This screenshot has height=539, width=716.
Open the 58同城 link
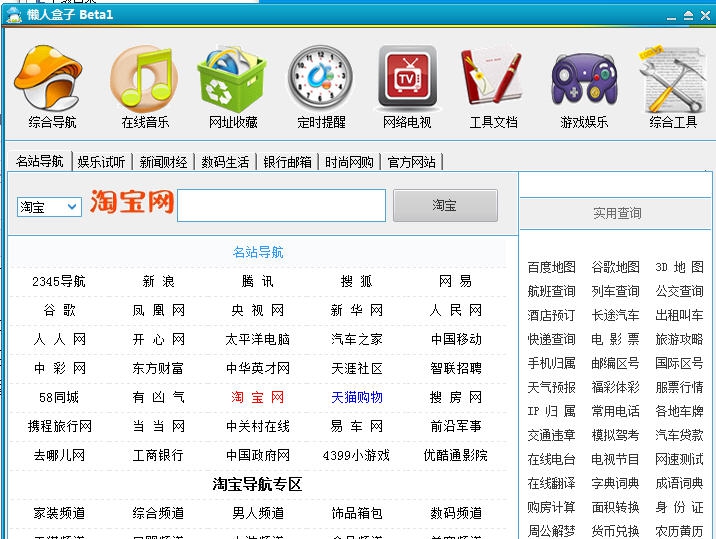pyautogui.click(x=59, y=397)
